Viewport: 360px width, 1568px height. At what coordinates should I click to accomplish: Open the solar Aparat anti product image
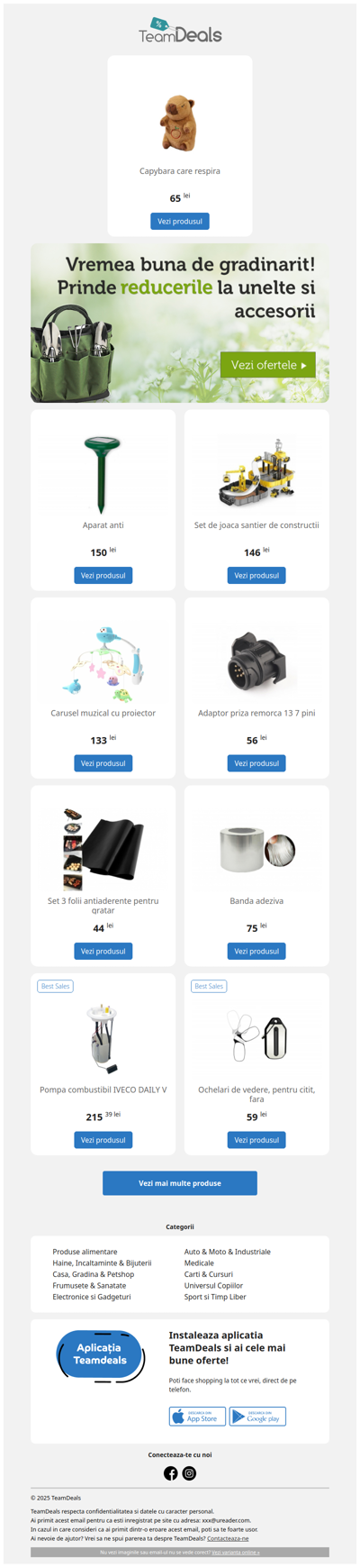[x=103, y=475]
